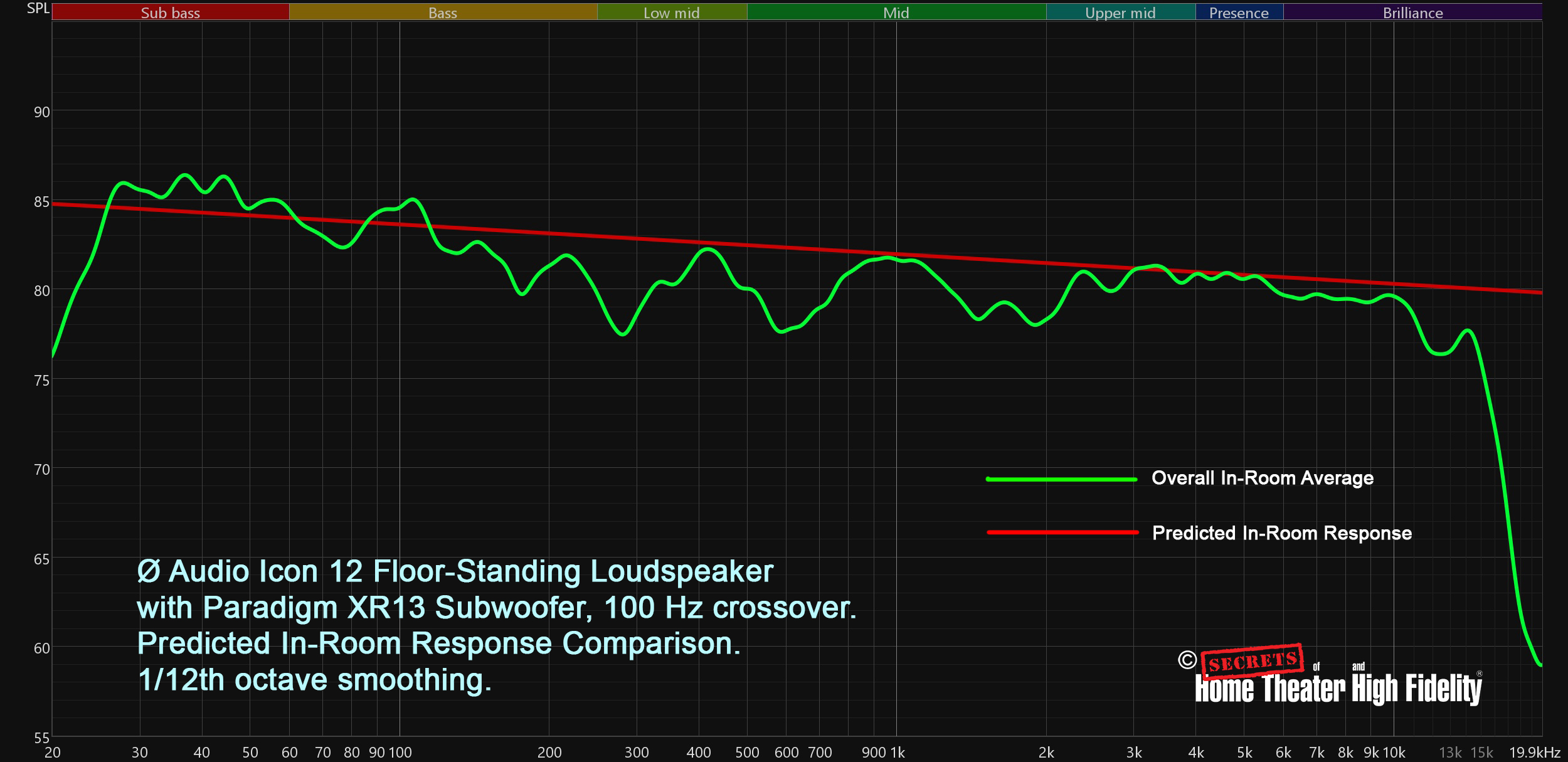Click the SECRETS red stamp logo
This screenshot has width=1568, height=762.
pyautogui.click(x=1253, y=661)
